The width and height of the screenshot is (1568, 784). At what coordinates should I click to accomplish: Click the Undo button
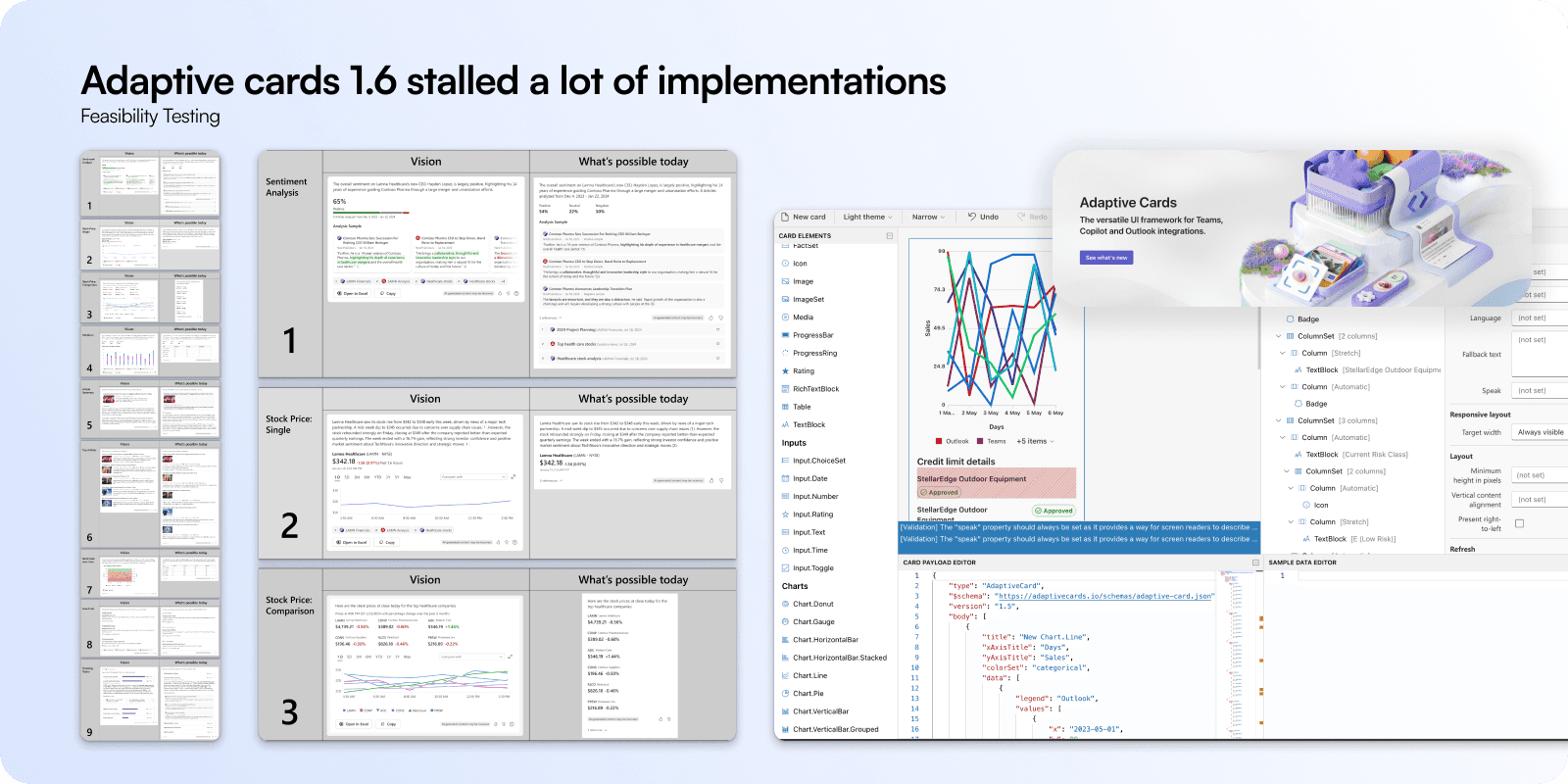point(983,217)
